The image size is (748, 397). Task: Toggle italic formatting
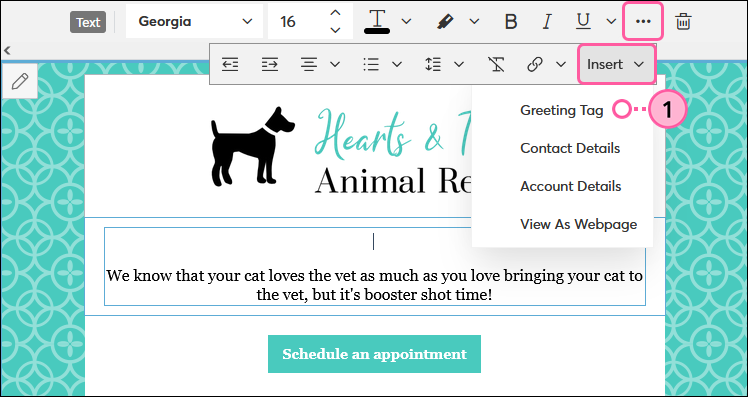point(547,21)
